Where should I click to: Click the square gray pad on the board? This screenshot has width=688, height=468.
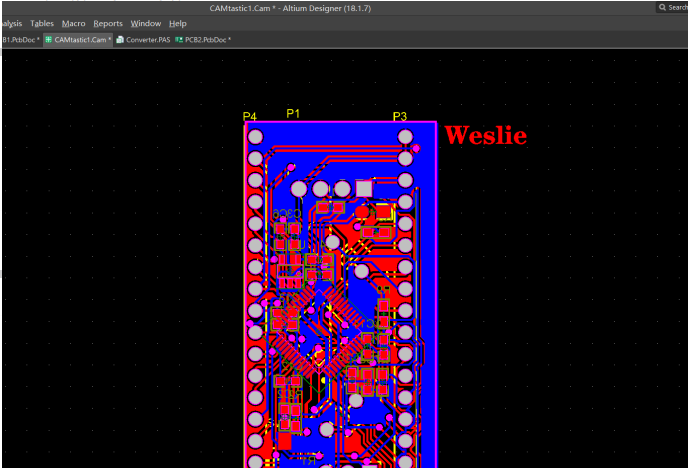364,189
